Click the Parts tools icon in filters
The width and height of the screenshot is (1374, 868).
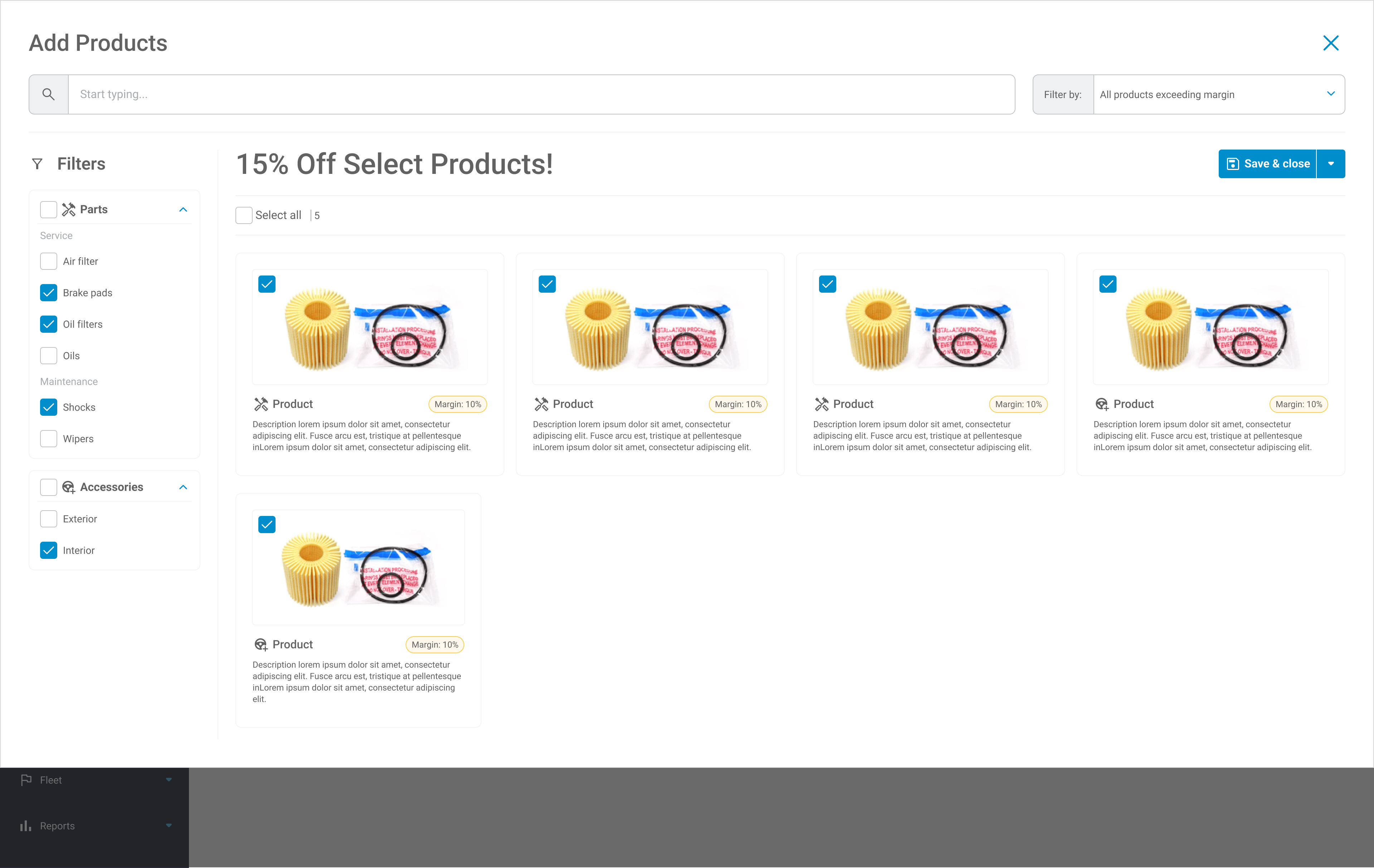(x=68, y=209)
